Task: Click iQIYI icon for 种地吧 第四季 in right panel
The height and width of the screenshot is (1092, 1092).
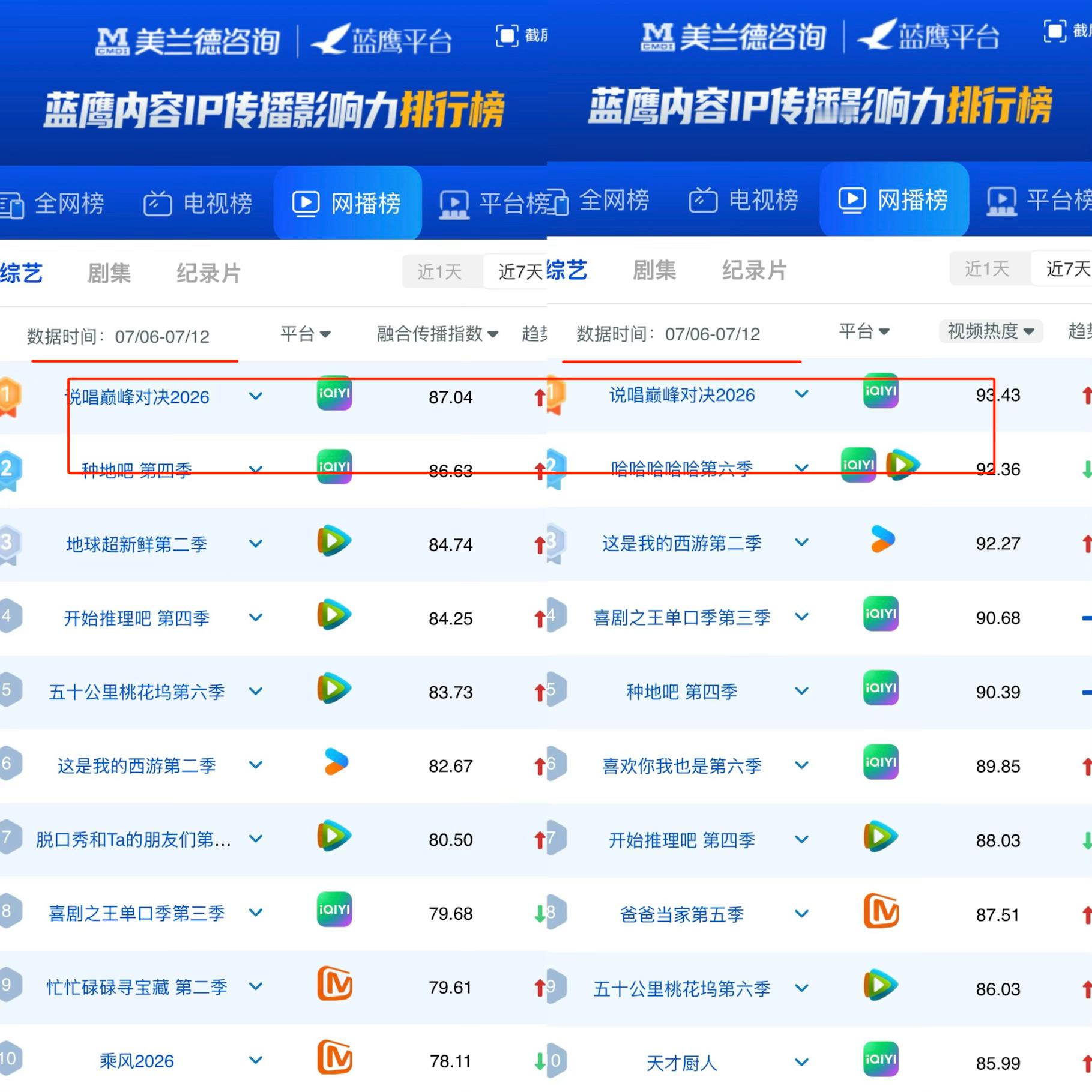Action: coord(881,688)
